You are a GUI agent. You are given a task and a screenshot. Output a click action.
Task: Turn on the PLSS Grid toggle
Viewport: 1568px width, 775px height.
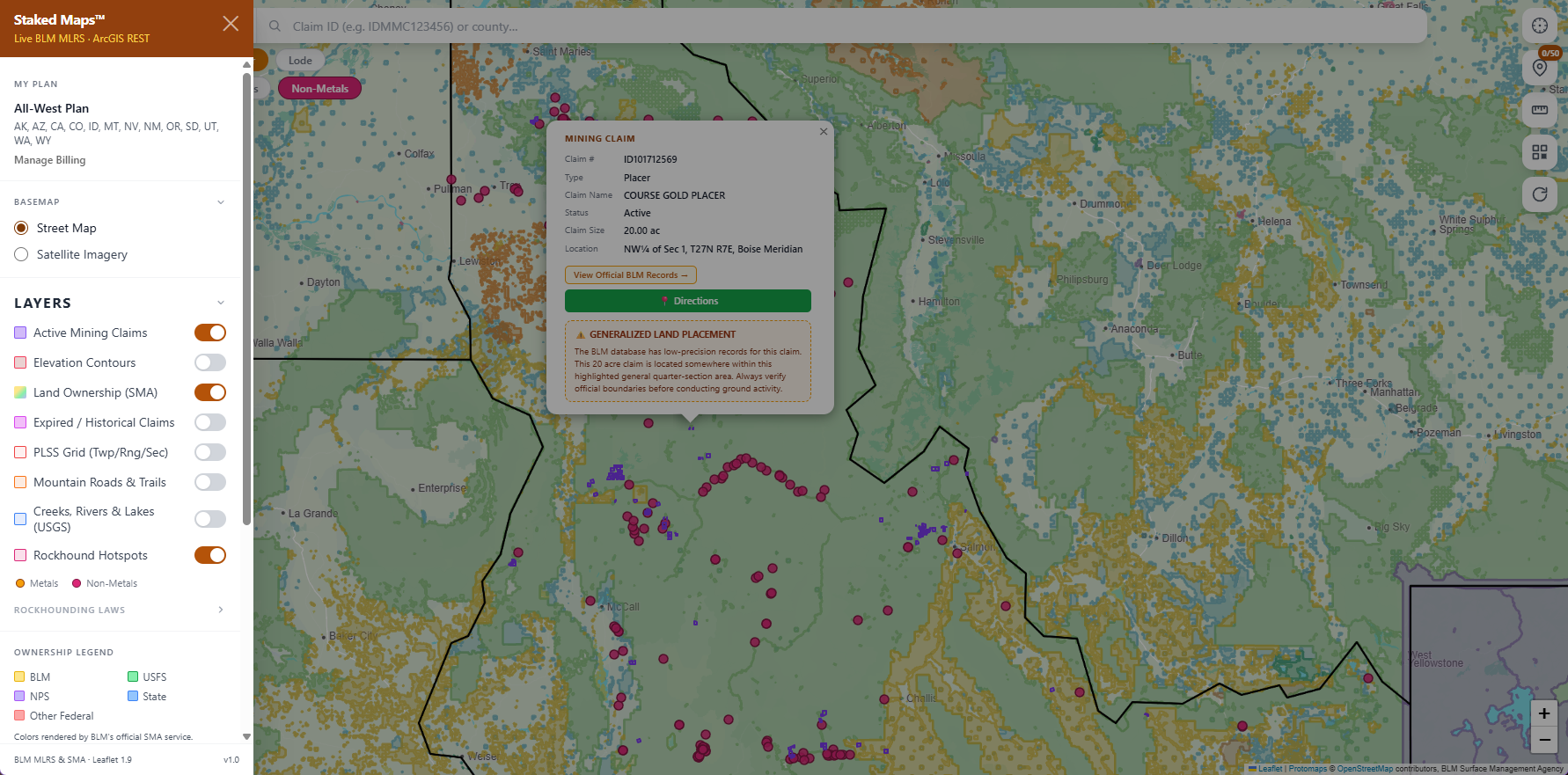(210, 452)
